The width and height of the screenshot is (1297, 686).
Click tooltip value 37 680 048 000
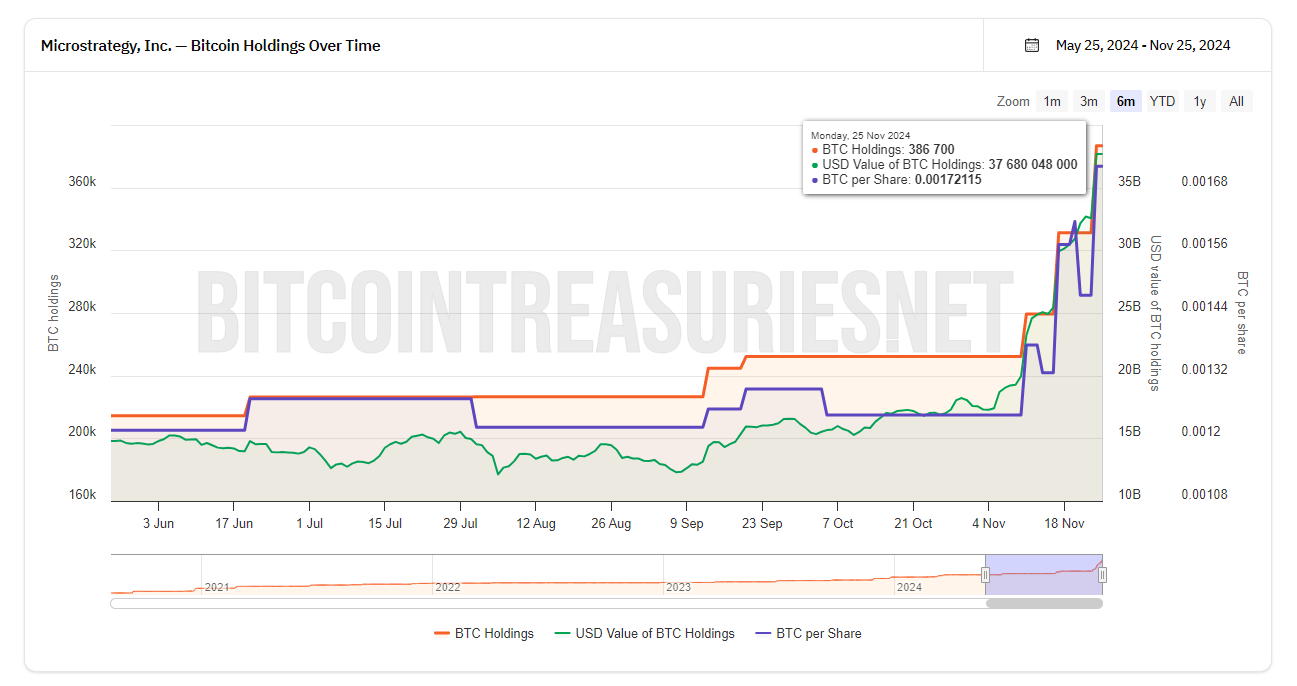pyautogui.click(x=1033, y=165)
